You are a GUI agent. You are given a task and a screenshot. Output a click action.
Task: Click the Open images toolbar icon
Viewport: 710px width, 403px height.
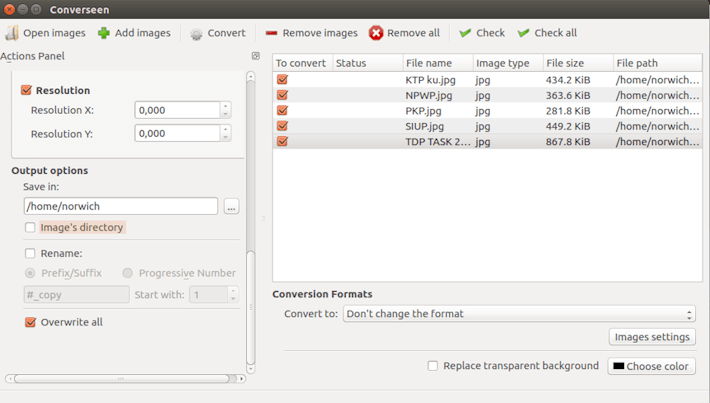coord(12,33)
